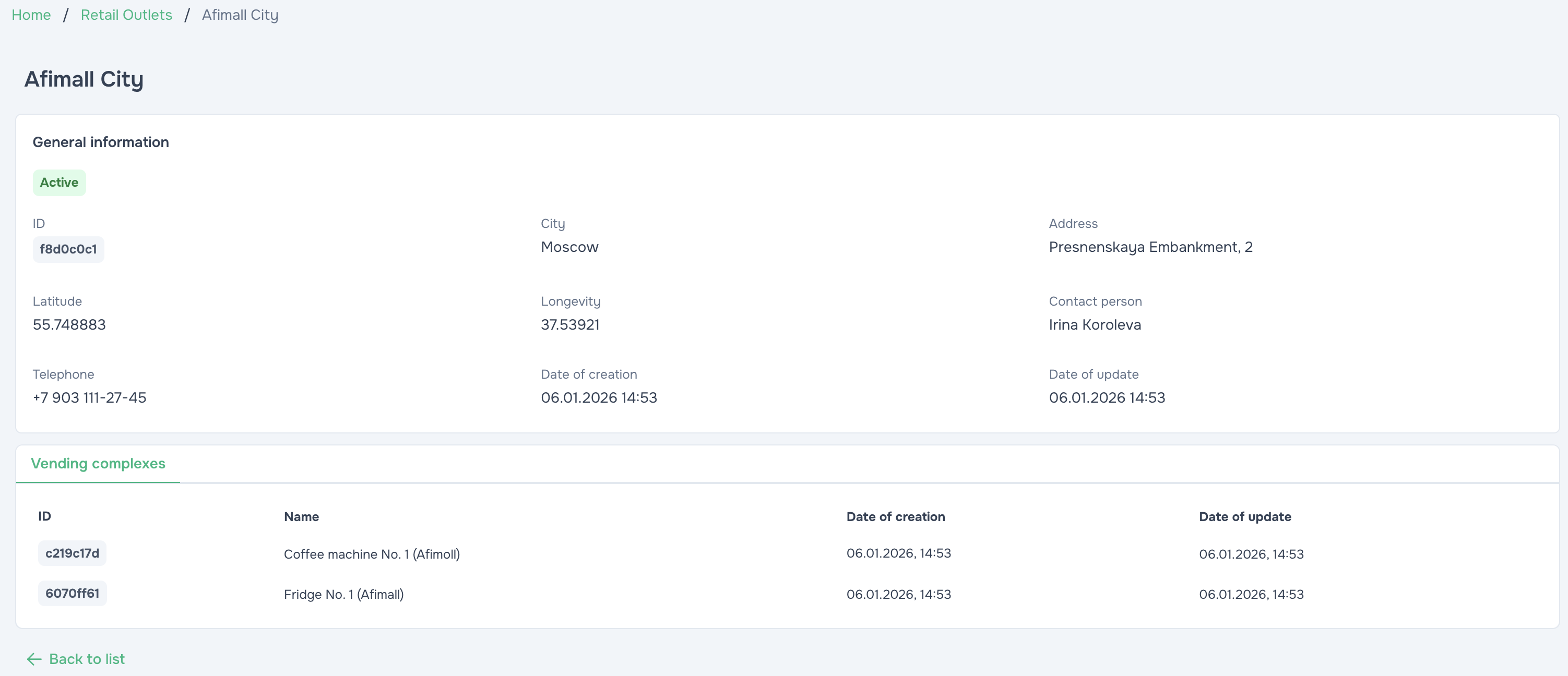Click the General information section heading
This screenshot has height=676, width=1568.
click(x=100, y=142)
